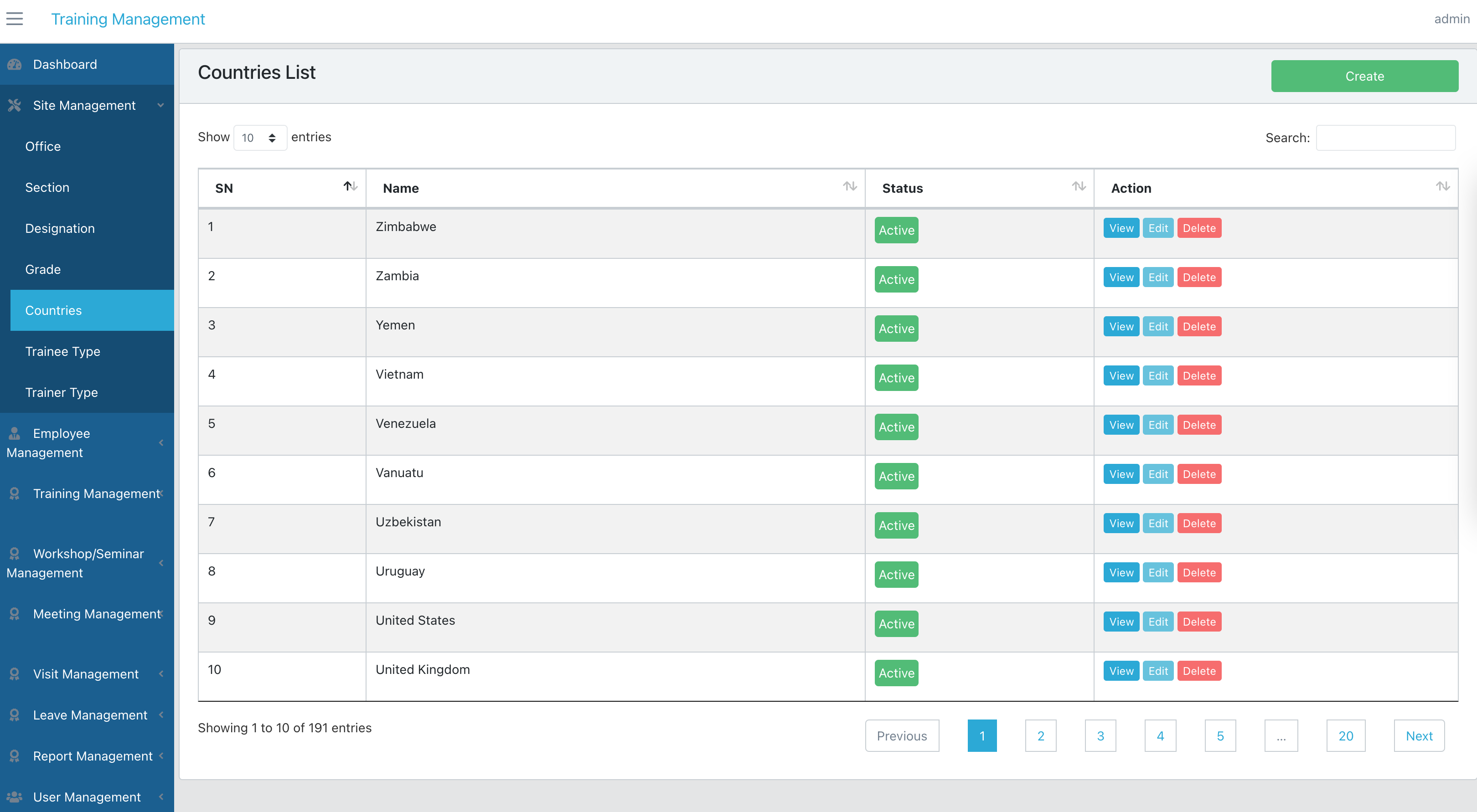Go to pagination page 3
Image resolution: width=1477 pixels, height=812 pixels.
(1100, 736)
